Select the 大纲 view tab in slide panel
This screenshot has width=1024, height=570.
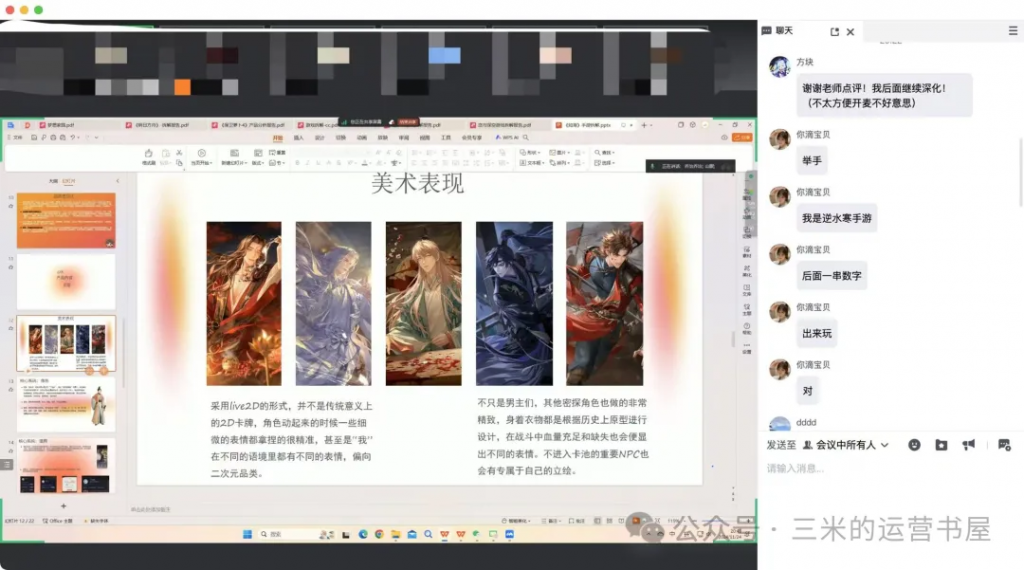tap(53, 181)
